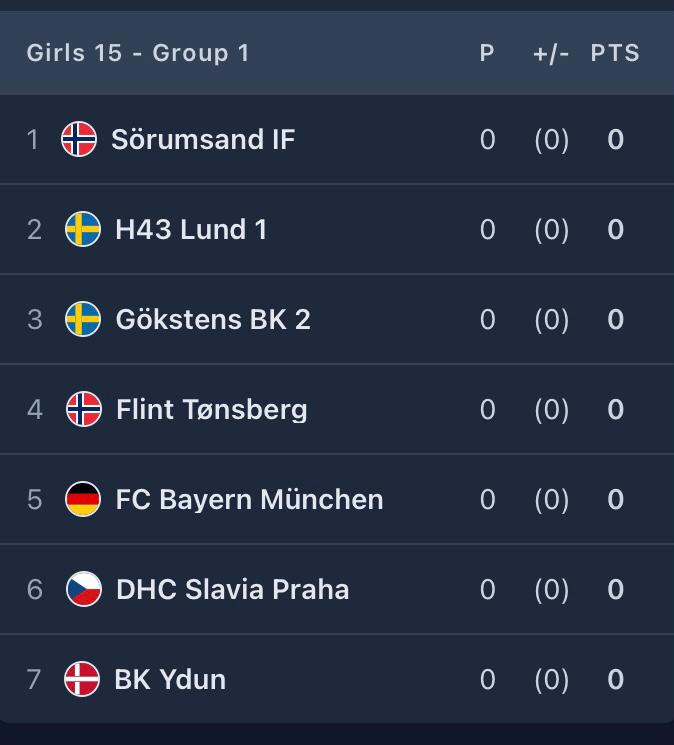
Task: Select the BK Ydun team name
Action: coord(170,679)
